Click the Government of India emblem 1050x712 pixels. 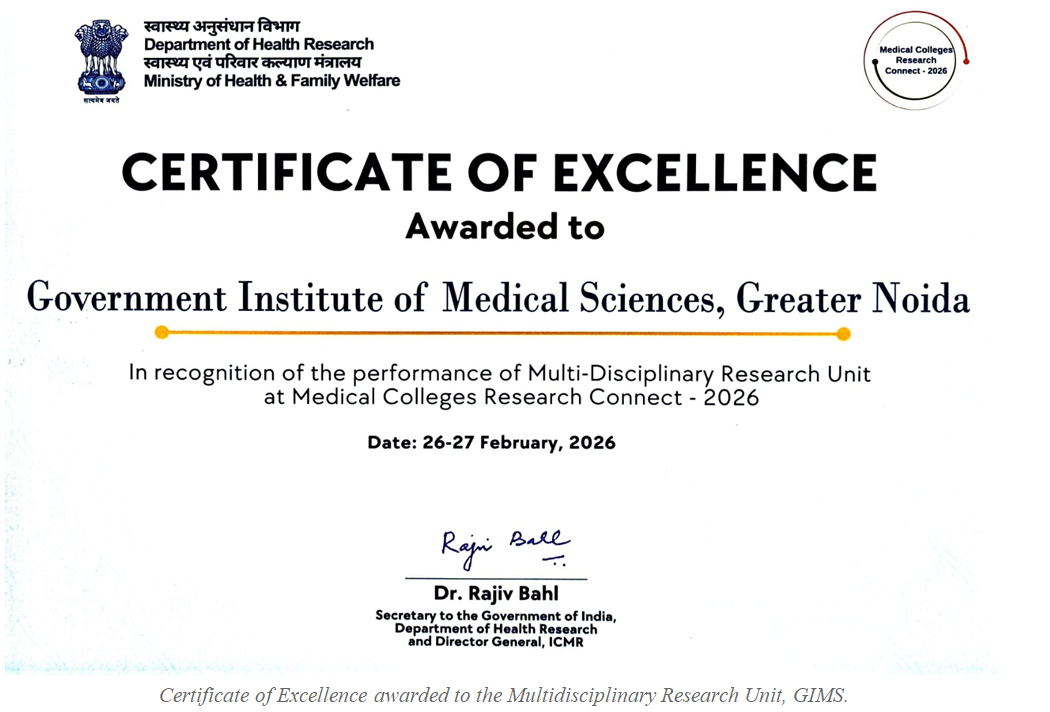pyautogui.click(x=101, y=61)
